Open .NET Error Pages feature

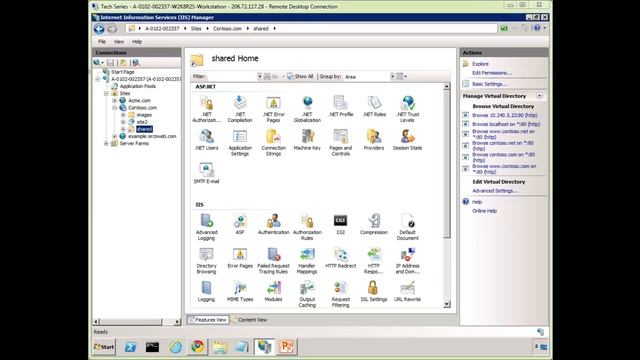click(273, 109)
